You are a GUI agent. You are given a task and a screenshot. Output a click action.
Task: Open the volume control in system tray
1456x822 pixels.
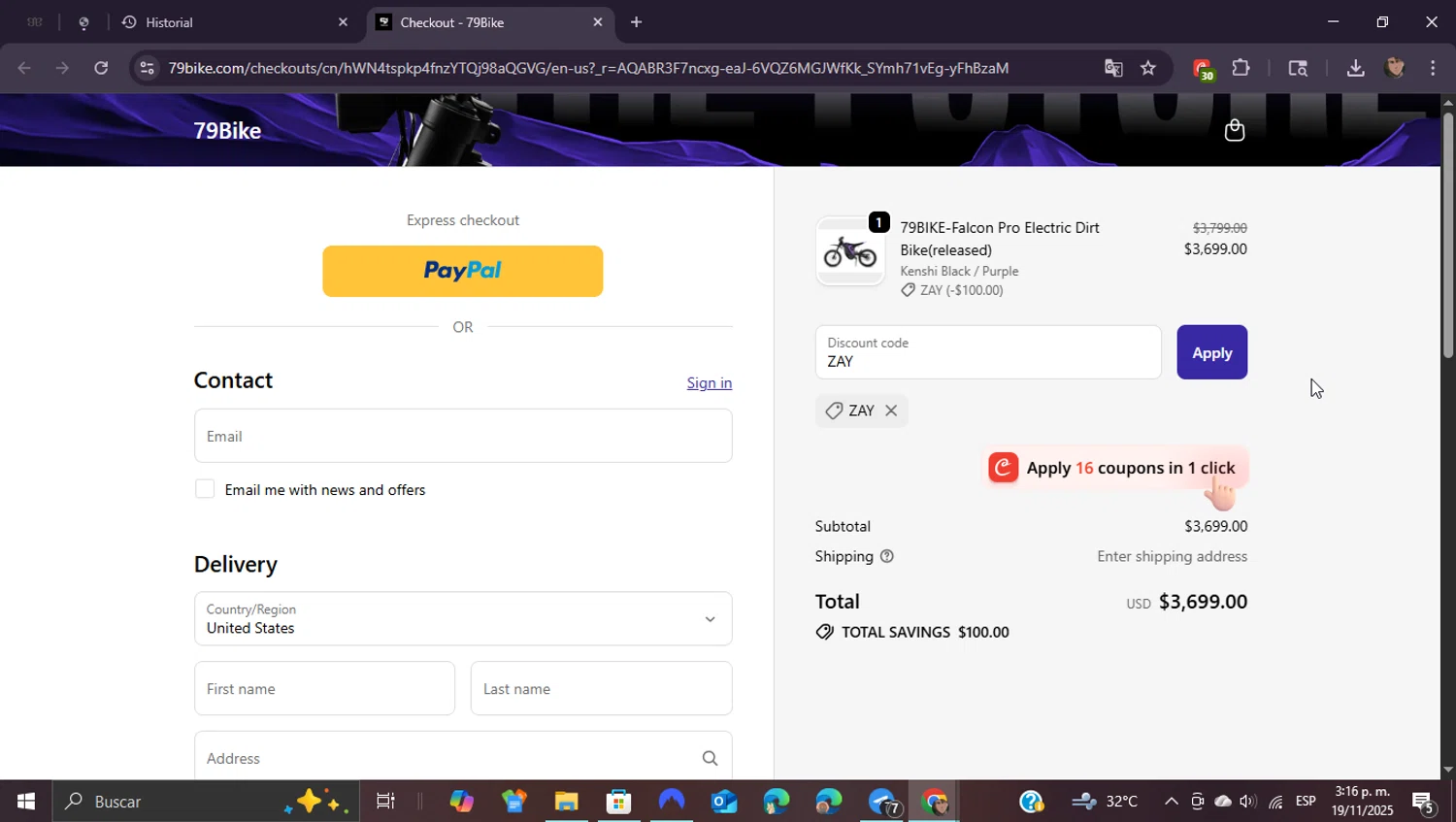click(x=1247, y=802)
